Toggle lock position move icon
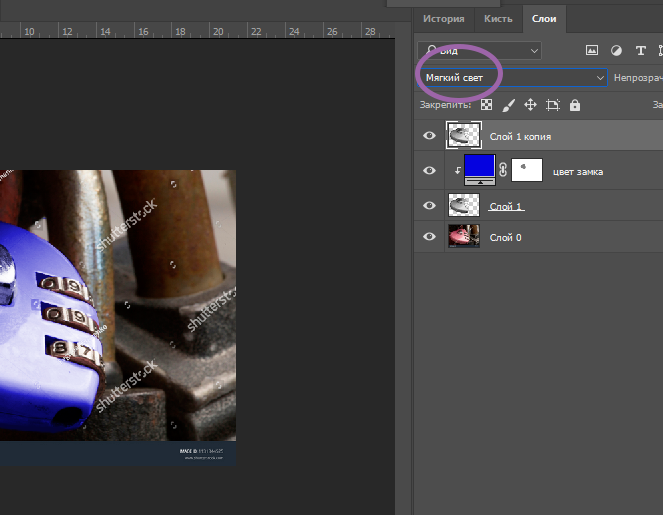Screen dimensions: 663x515 (x=530, y=105)
